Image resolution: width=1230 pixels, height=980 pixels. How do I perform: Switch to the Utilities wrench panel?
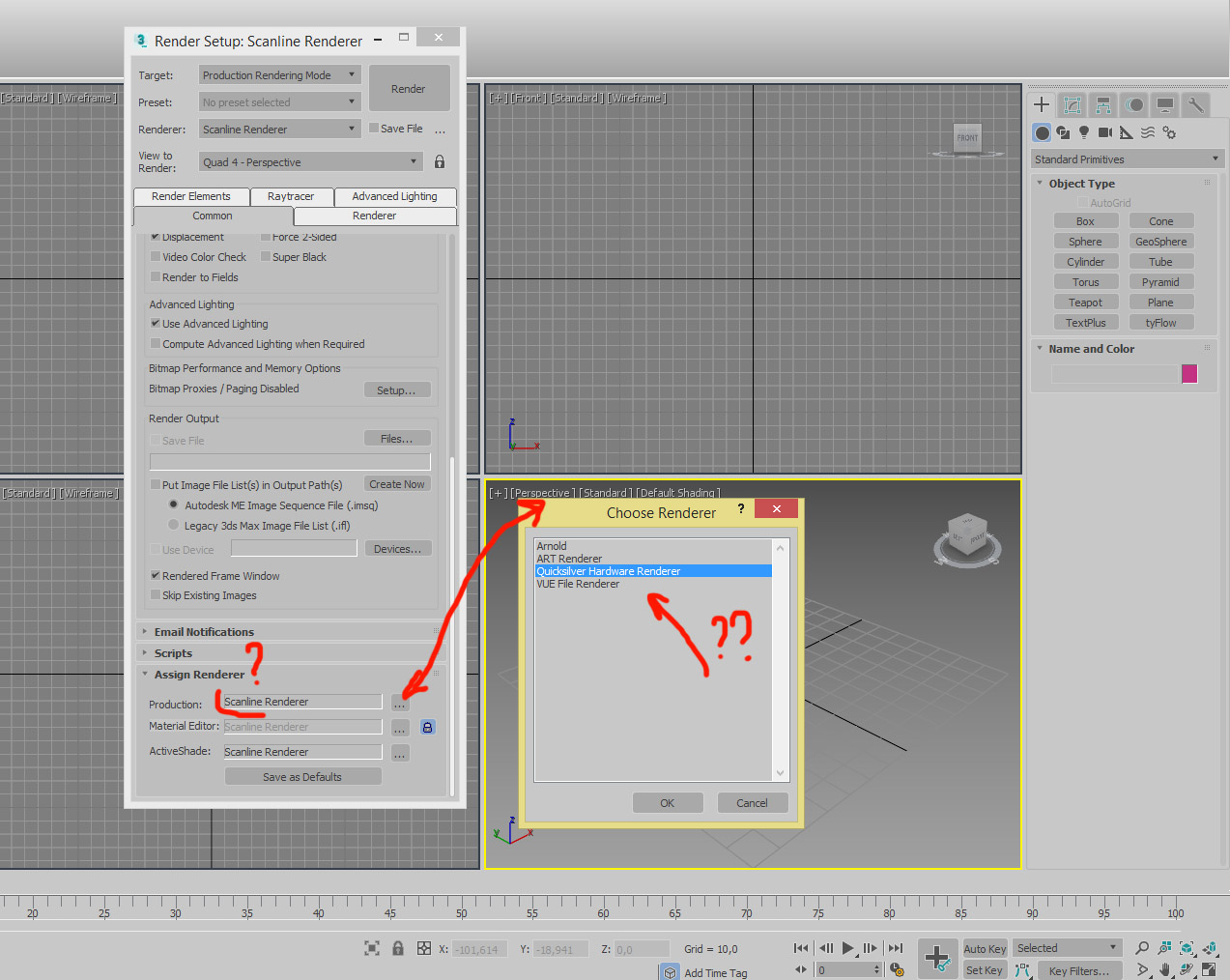(1195, 104)
